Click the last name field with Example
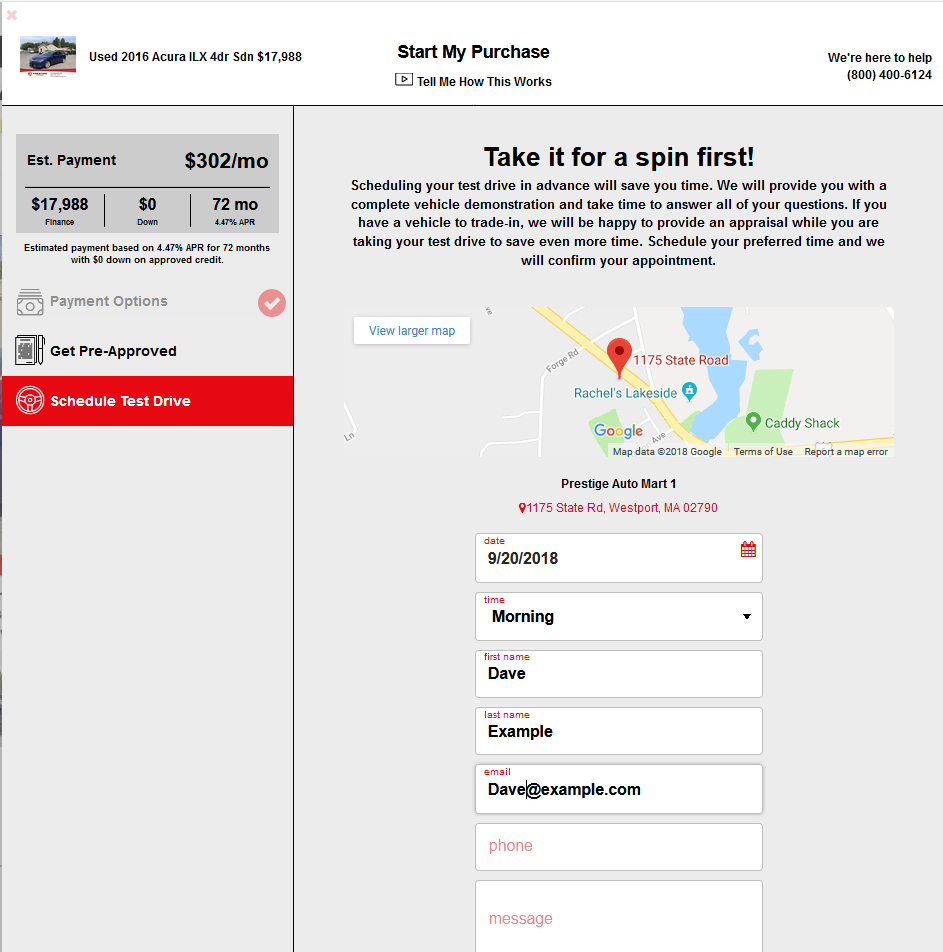The image size is (943, 952). pos(618,731)
